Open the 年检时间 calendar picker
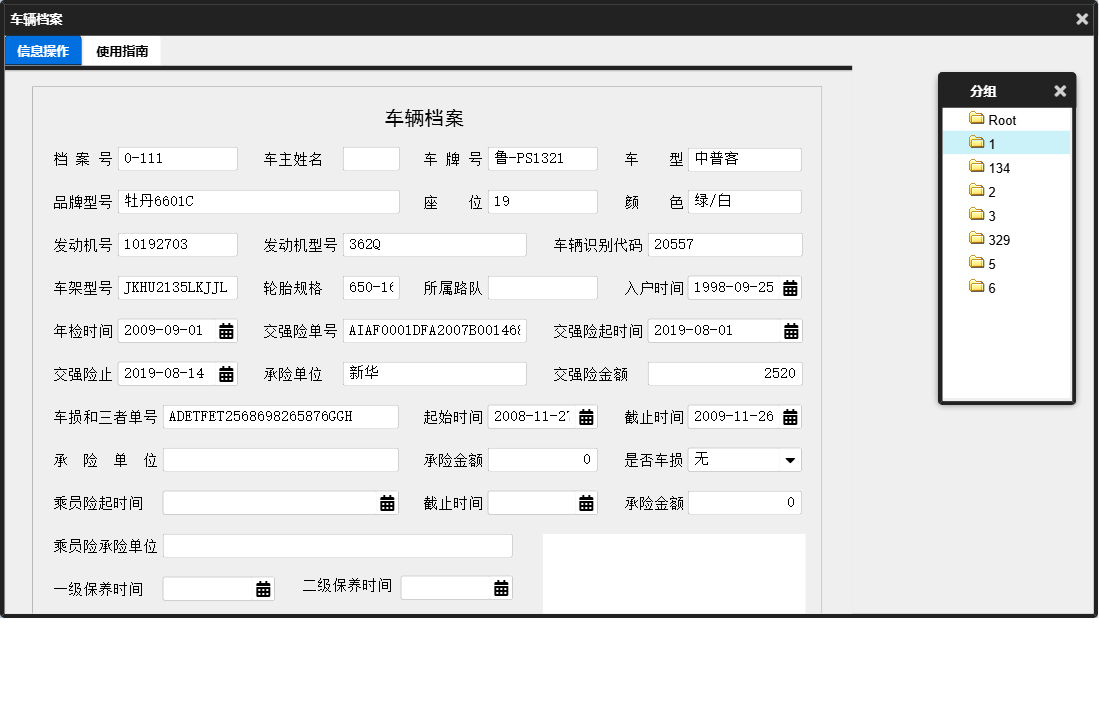This screenshot has width=1099, height=702. 227,330
